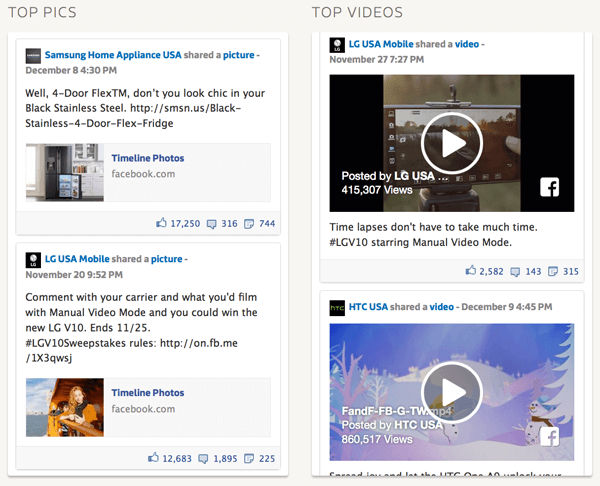Play the HTC USA video
Viewport: 600px width, 486px height.
coord(451,392)
